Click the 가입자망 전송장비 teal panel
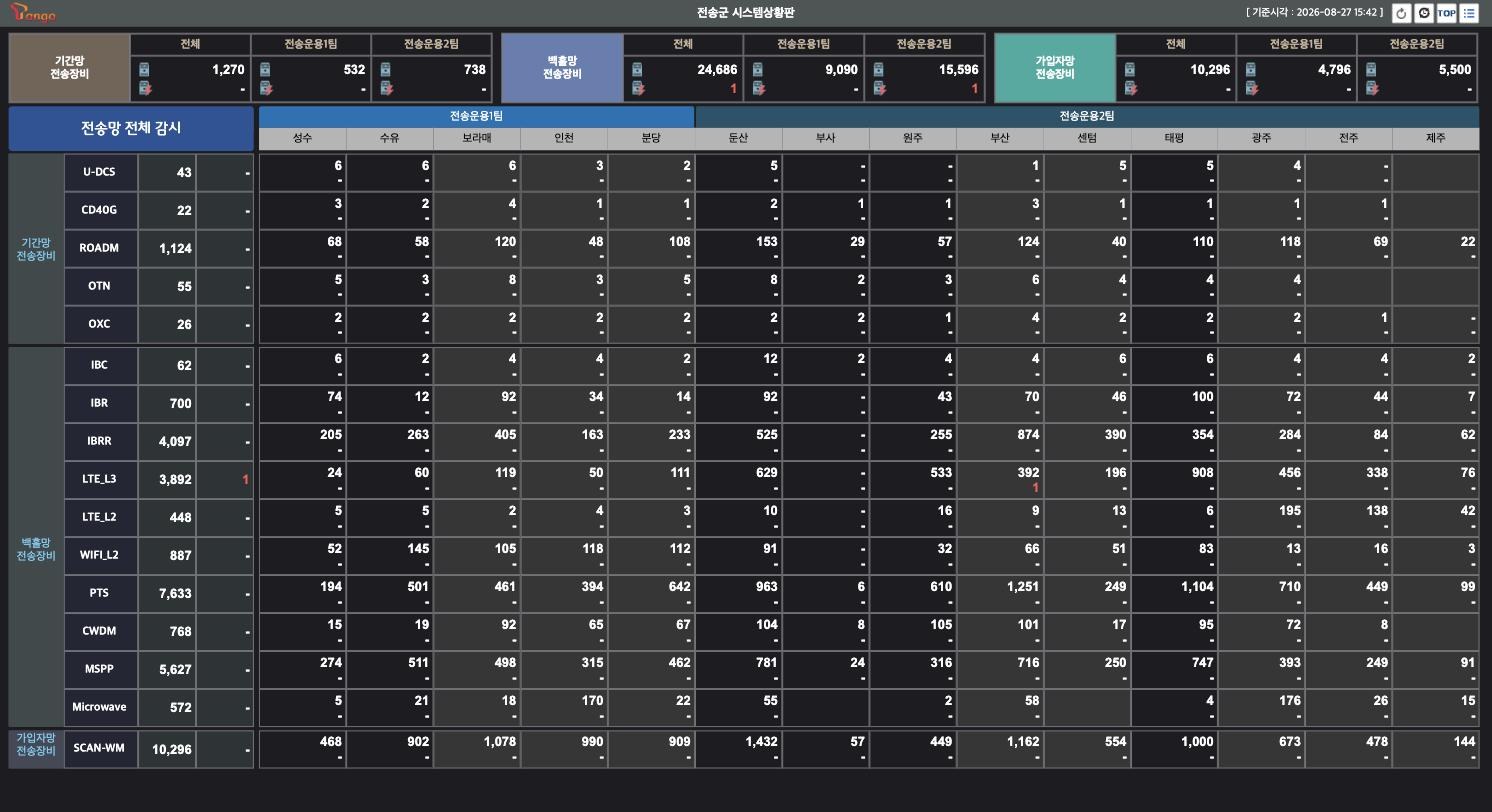The width and height of the screenshot is (1492, 812). point(1054,68)
